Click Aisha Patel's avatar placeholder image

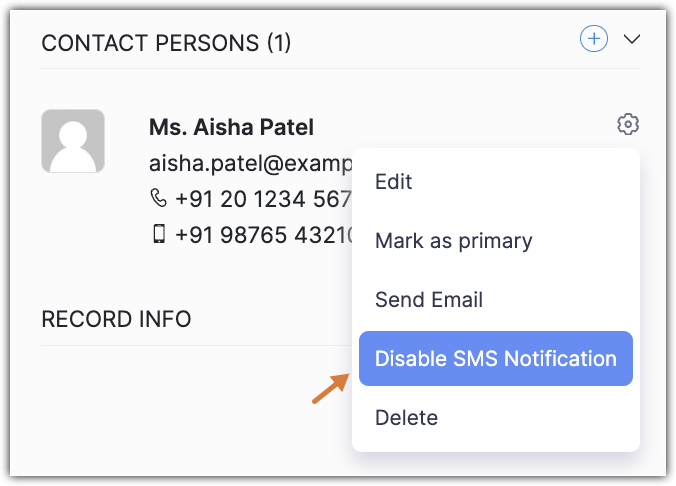73,141
